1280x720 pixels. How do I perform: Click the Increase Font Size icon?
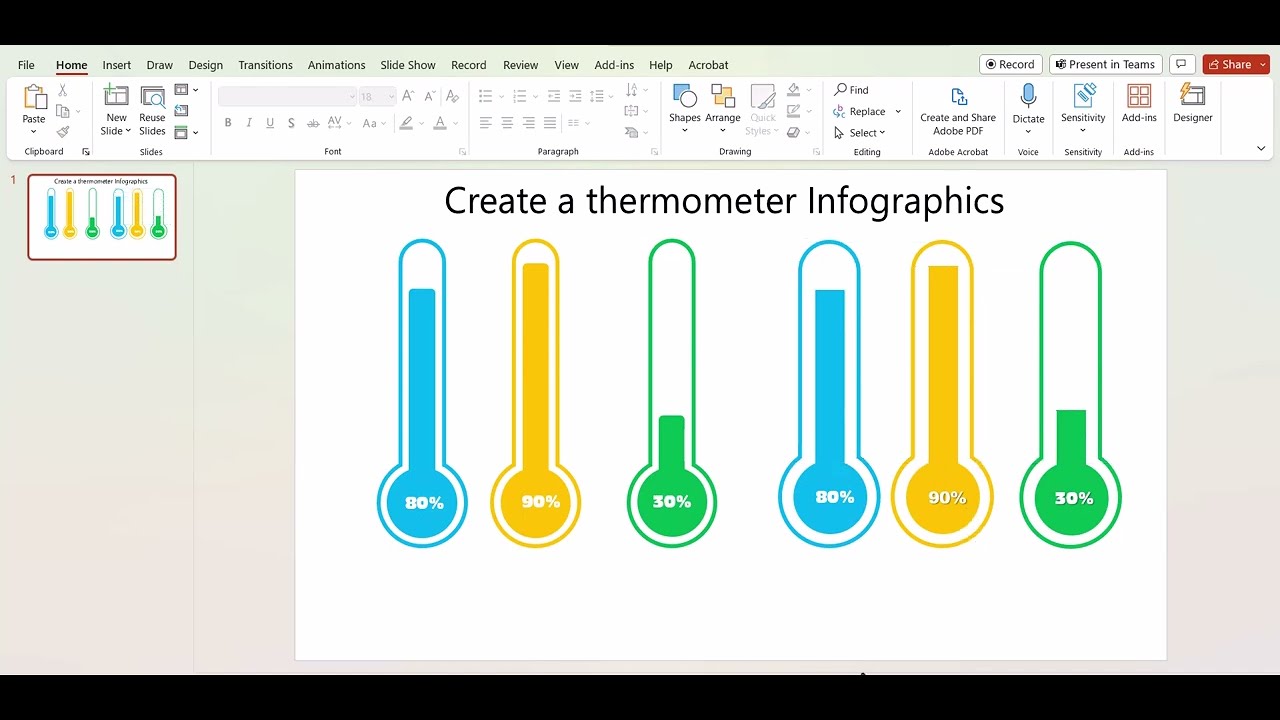(x=408, y=96)
